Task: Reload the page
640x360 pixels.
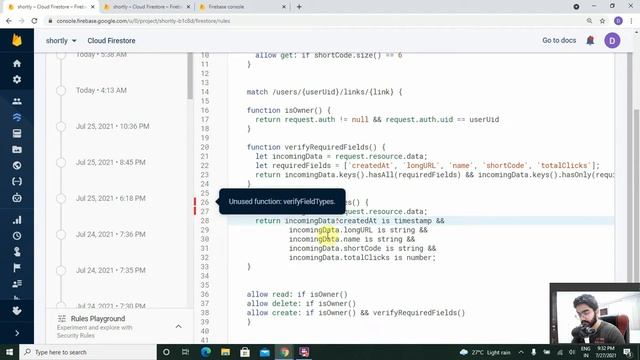Action: coord(34,21)
